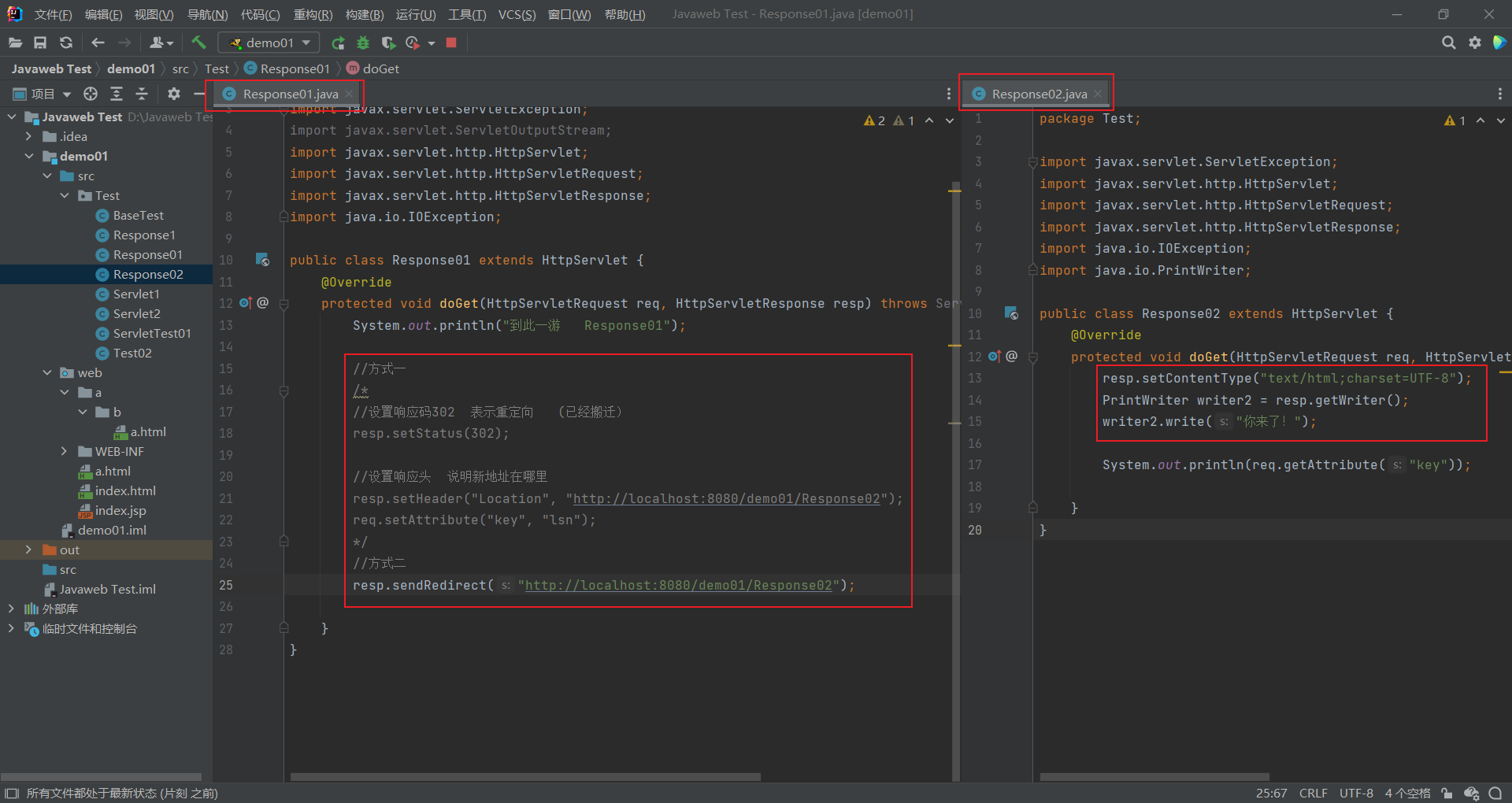This screenshot has height=803, width=1512.
Task: Toggle read-only lock in status bar
Action: point(1447,793)
